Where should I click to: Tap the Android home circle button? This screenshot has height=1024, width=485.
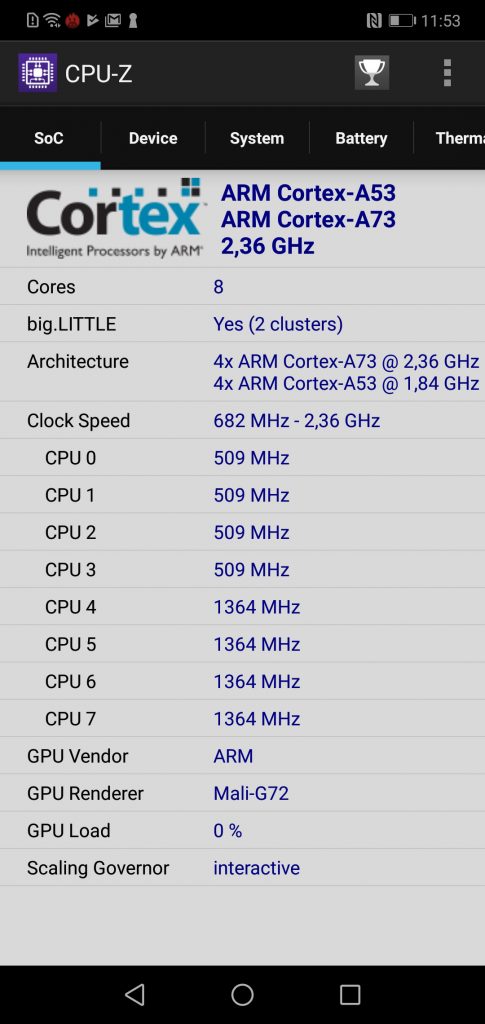point(242,995)
